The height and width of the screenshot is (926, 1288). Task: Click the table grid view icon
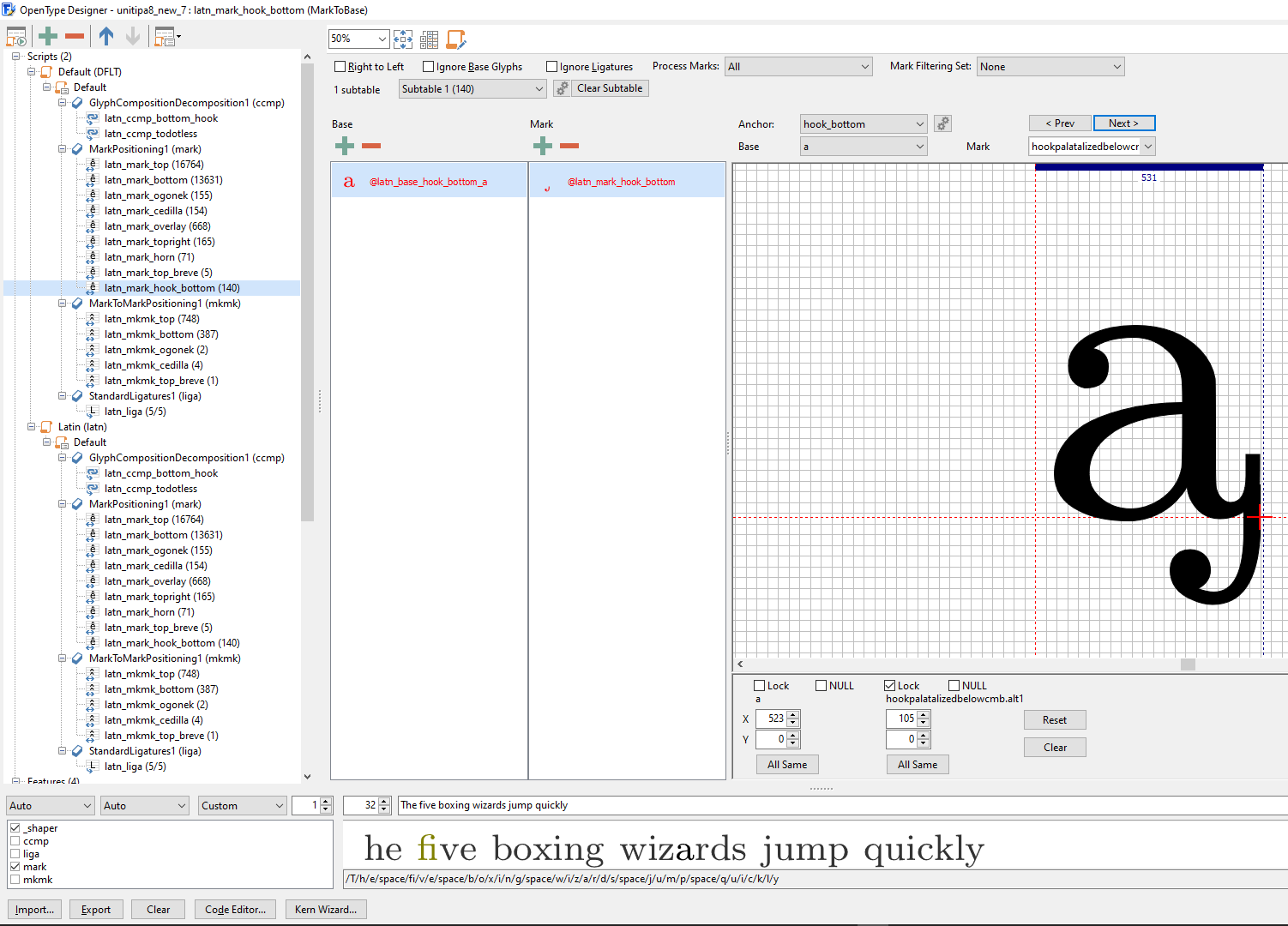(x=430, y=39)
